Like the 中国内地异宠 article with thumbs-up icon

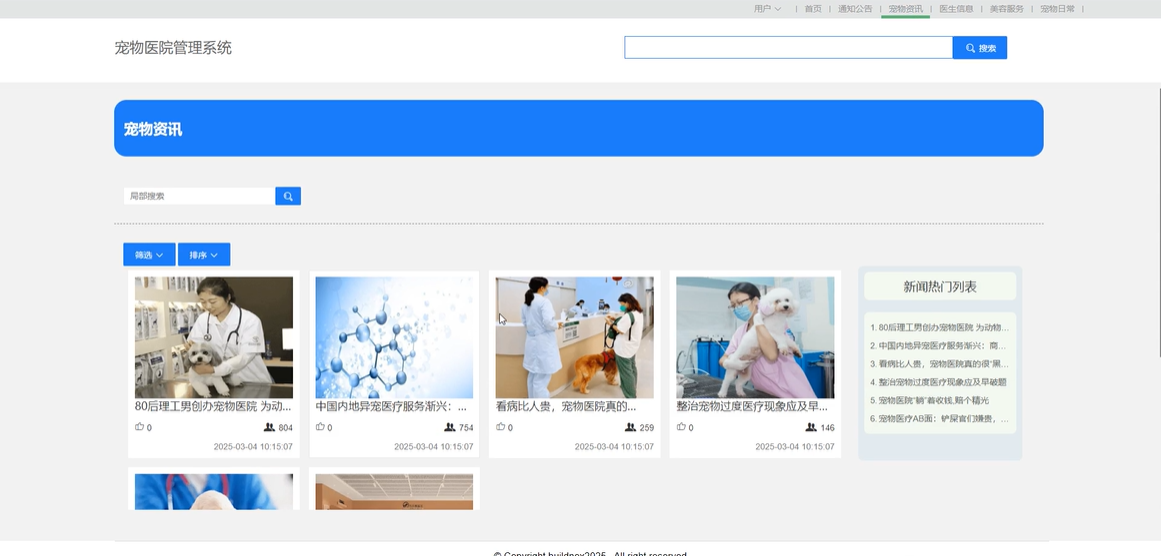(x=320, y=426)
